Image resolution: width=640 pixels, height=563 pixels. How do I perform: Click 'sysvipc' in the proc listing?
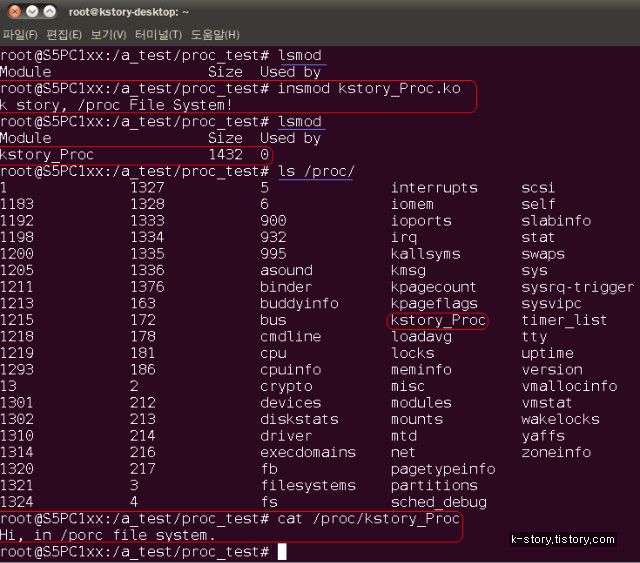click(x=552, y=304)
